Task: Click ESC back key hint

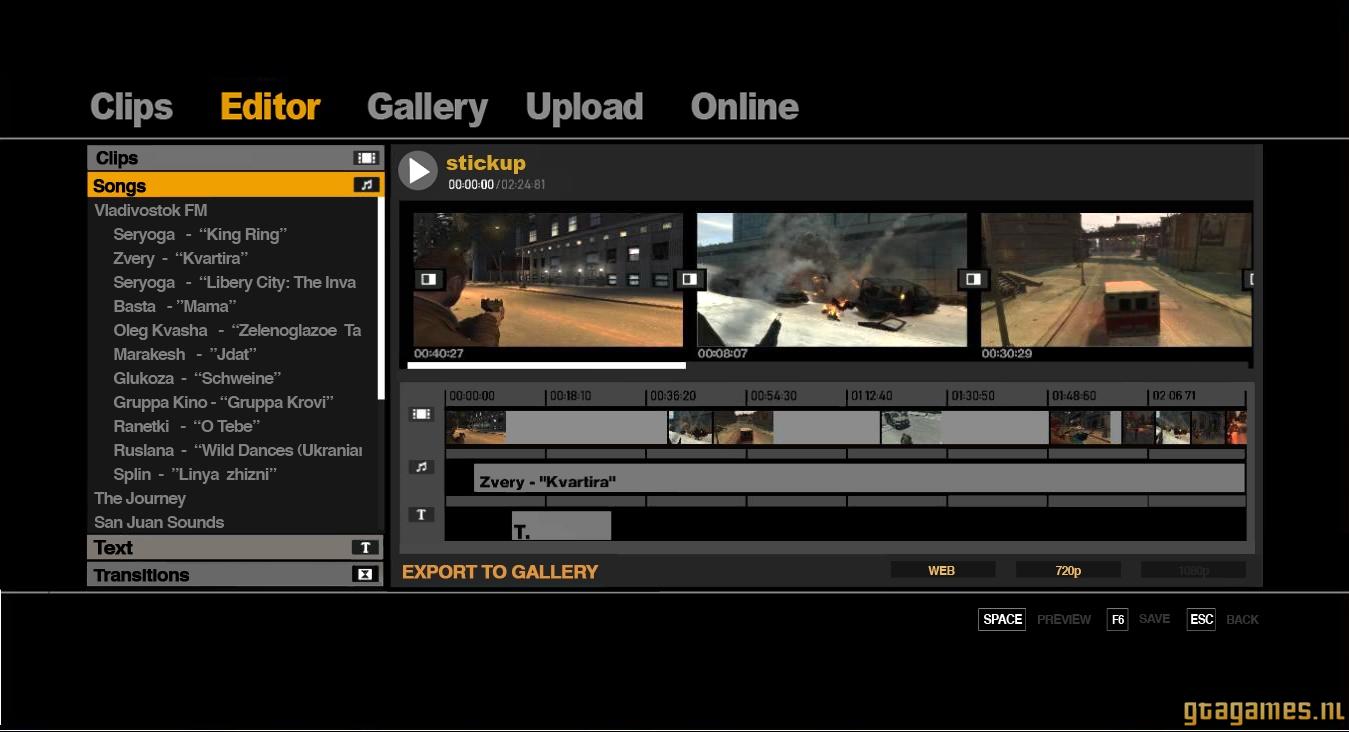Action: click(1201, 619)
